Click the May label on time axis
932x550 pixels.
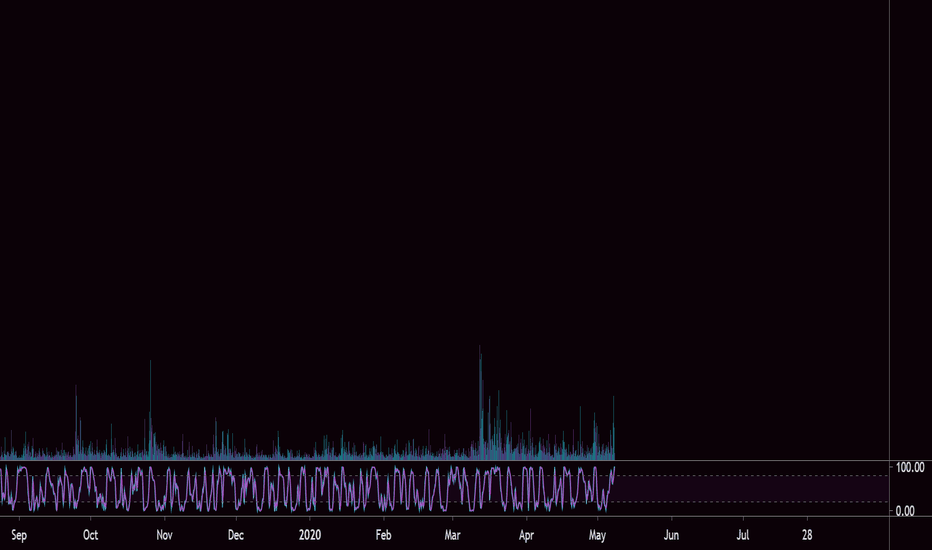597,535
